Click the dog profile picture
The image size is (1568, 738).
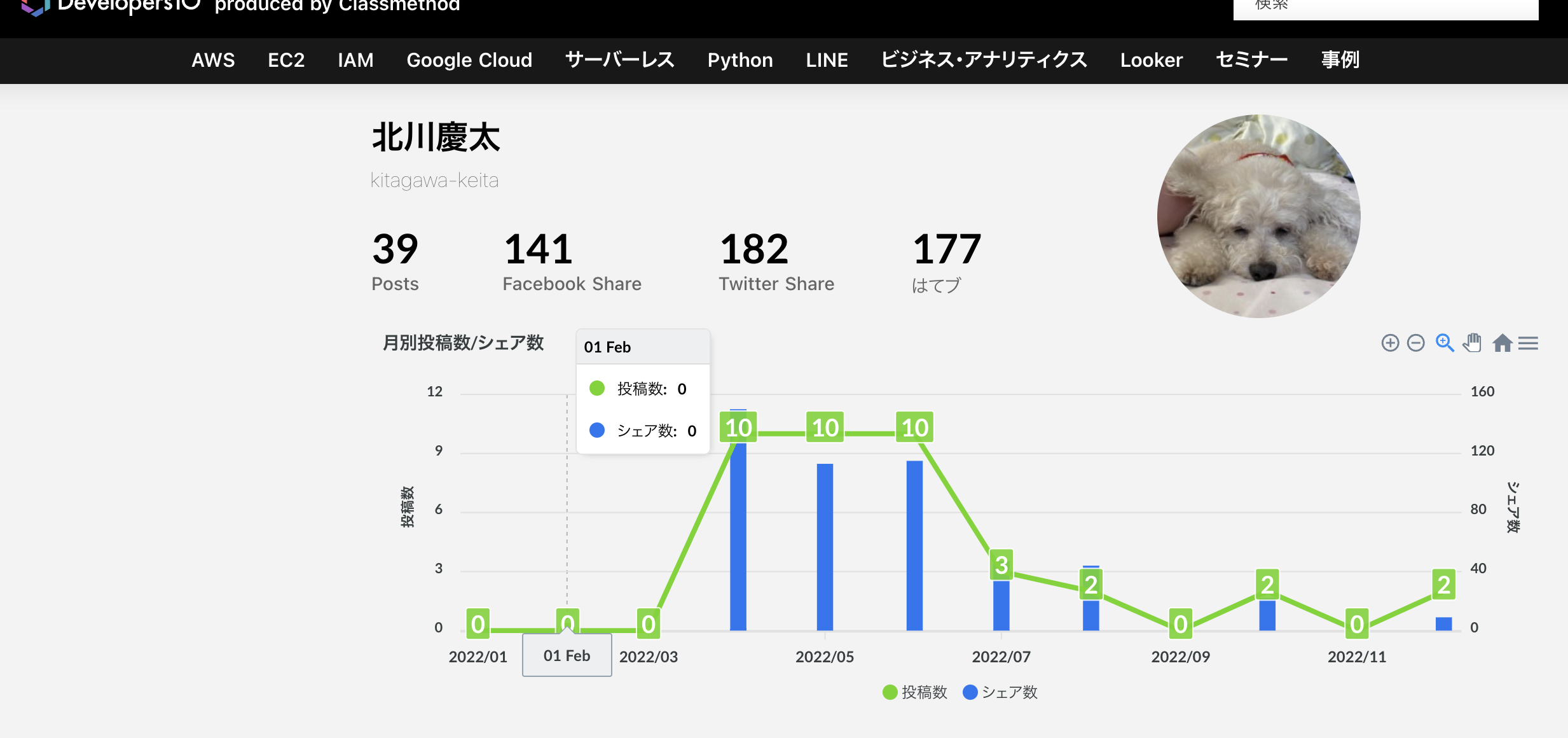pyautogui.click(x=1258, y=216)
